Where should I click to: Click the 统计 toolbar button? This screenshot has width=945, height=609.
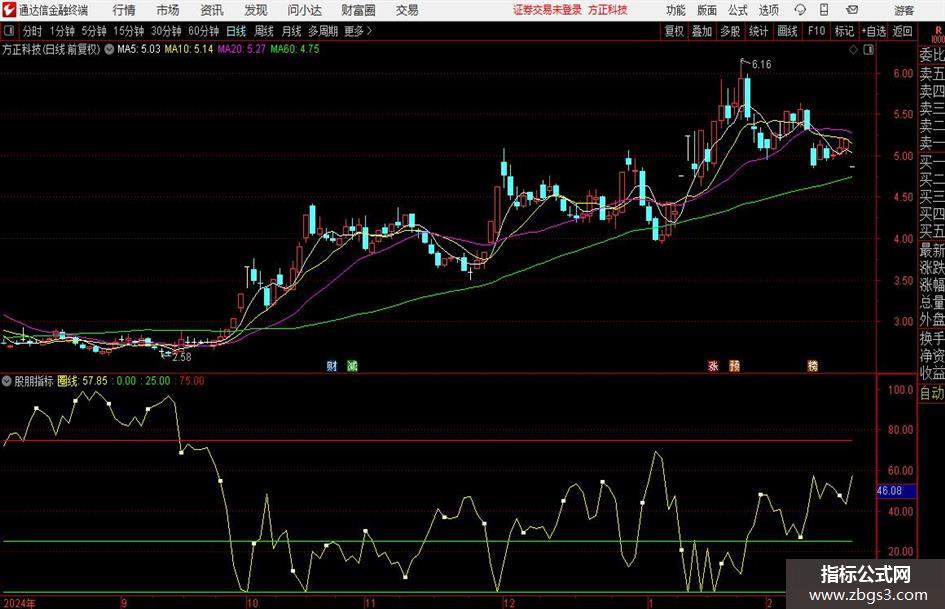(x=758, y=31)
